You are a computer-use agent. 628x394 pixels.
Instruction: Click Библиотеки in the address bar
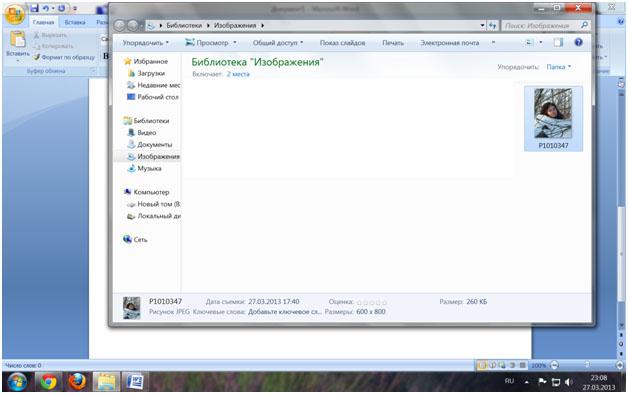tap(184, 25)
